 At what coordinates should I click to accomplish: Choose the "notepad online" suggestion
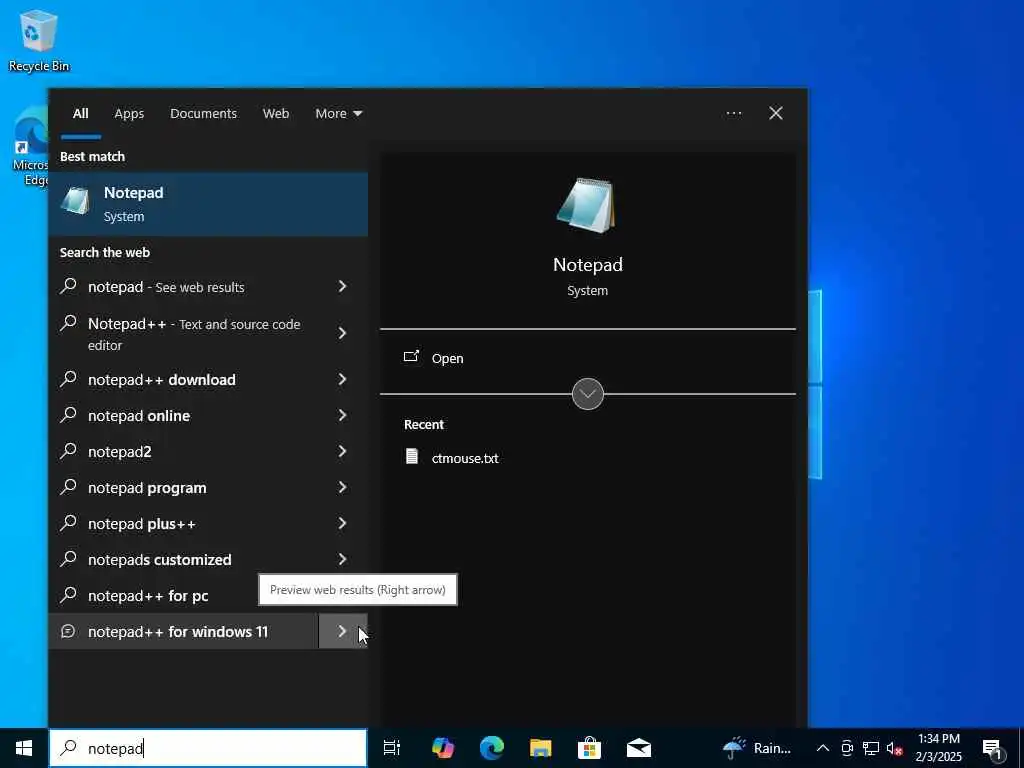click(x=184, y=415)
